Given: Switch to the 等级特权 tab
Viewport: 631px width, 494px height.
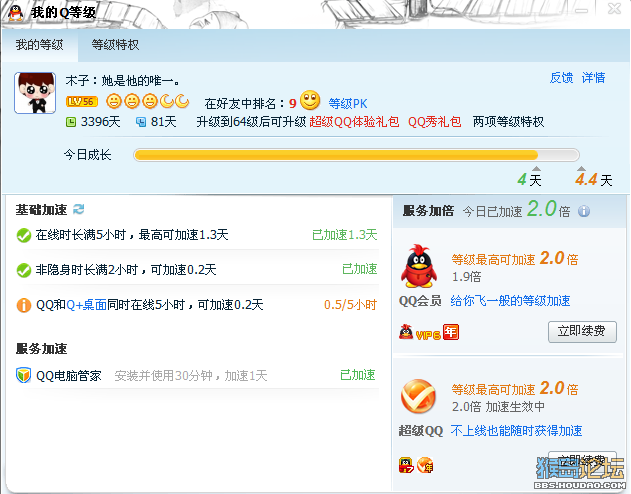Looking at the screenshot, I should click(x=115, y=45).
